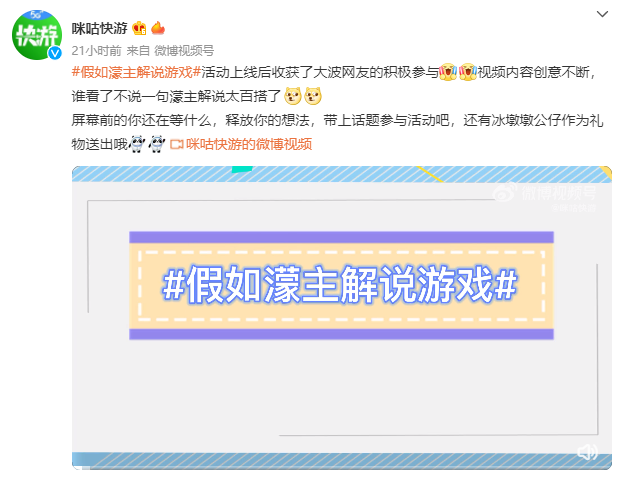628x479 pixels.
Task: Click the gold crown membership badge
Action: click(139, 28)
